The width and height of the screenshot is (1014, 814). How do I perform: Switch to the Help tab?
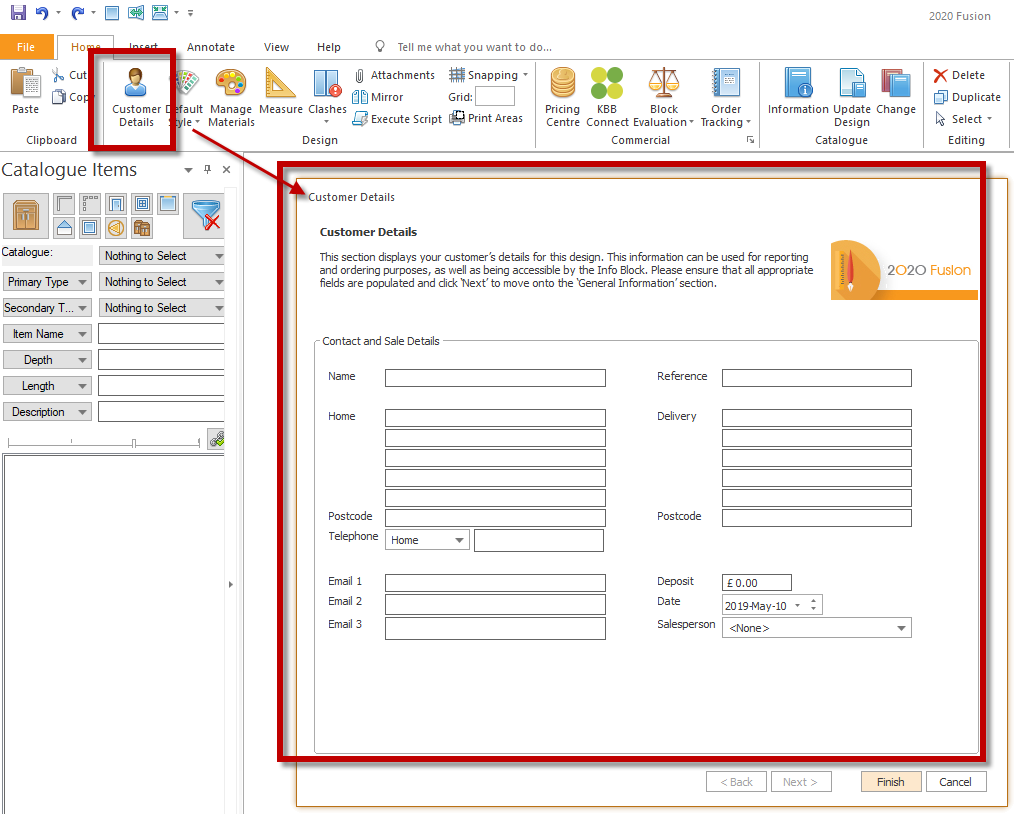pyautogui.click(x=329, y=47)
